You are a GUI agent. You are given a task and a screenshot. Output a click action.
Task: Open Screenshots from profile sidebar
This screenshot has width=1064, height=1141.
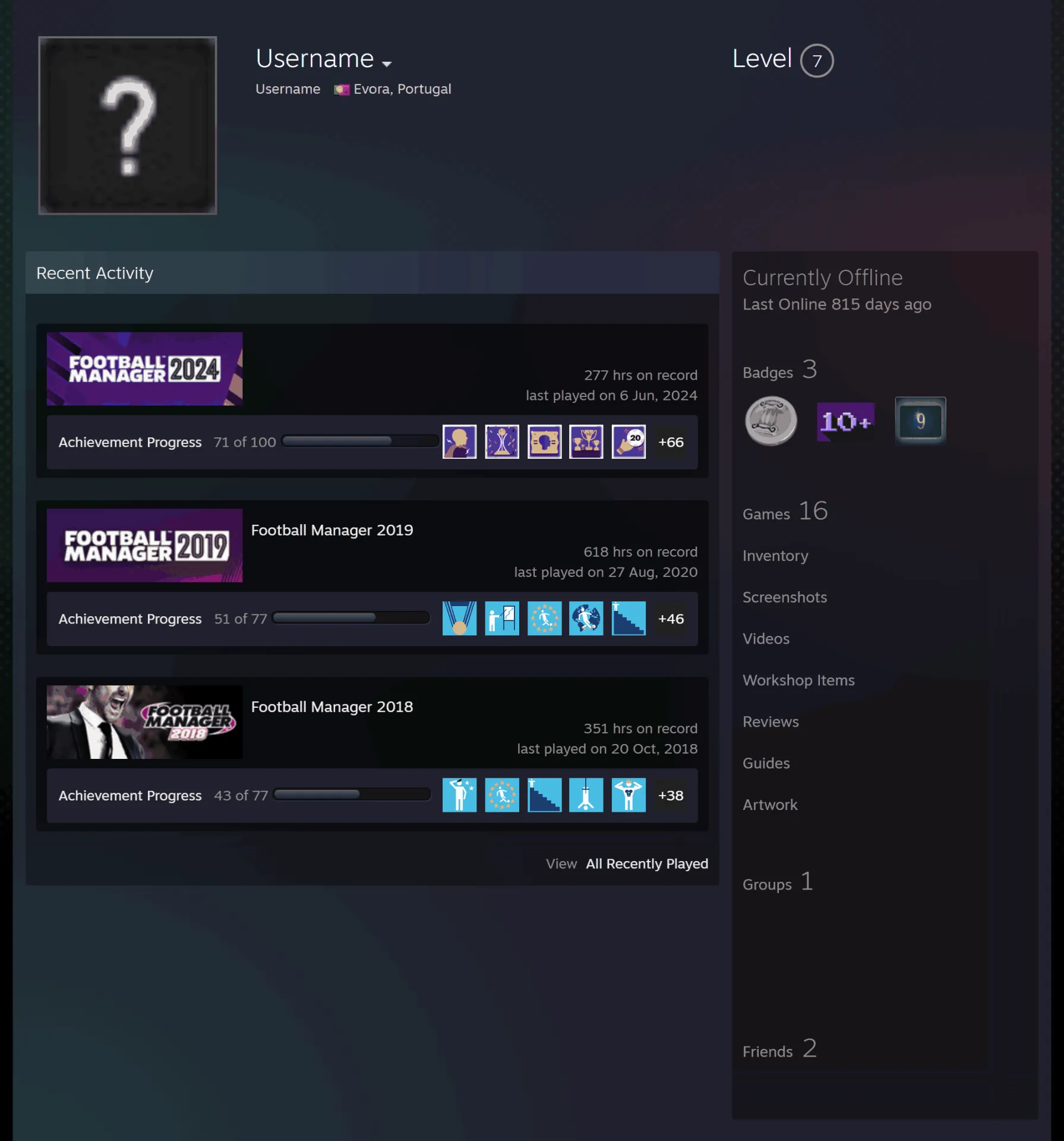pos(785,597)
